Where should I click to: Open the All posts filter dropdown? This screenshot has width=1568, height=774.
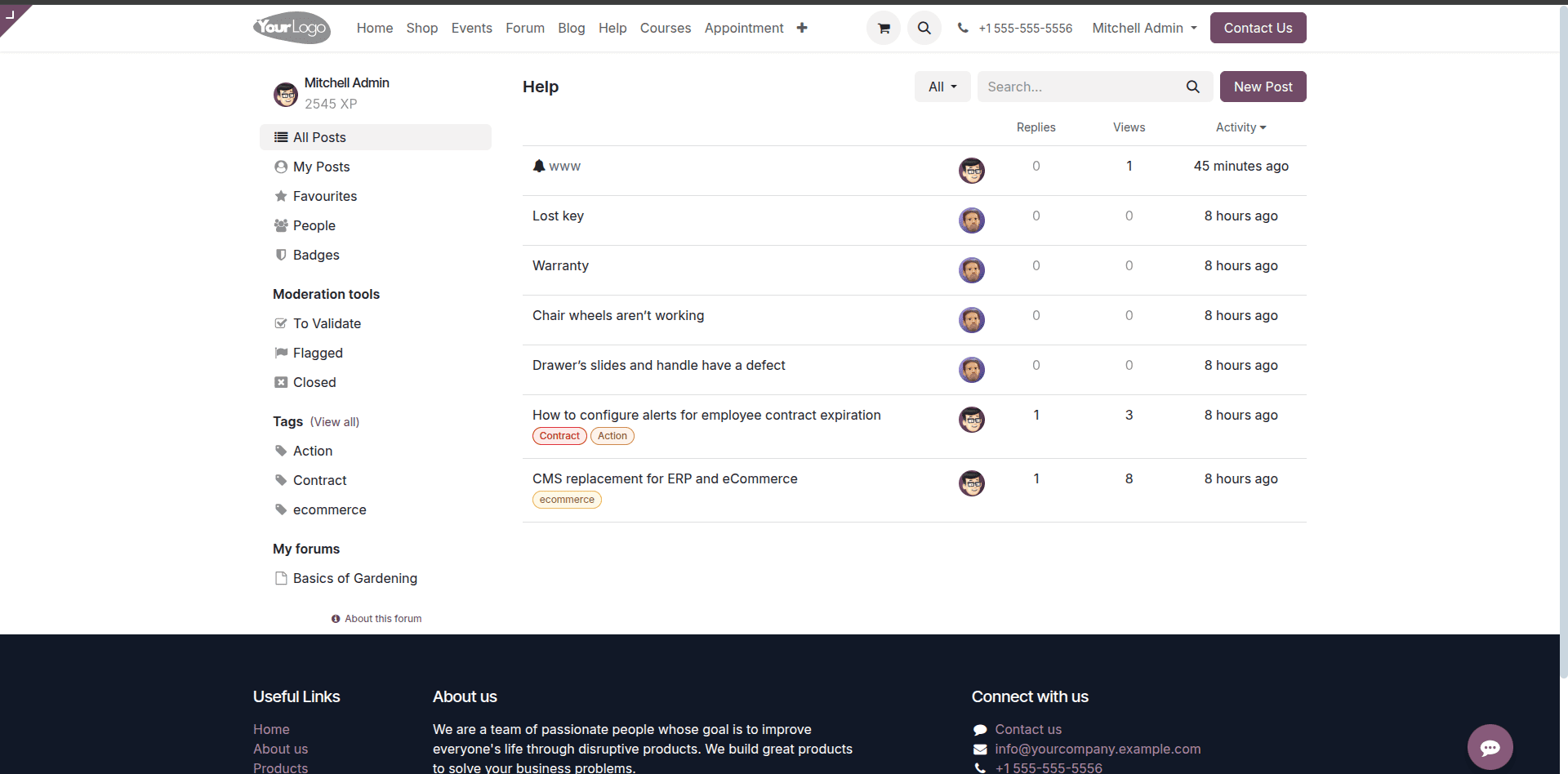click(x=942, y=87)
